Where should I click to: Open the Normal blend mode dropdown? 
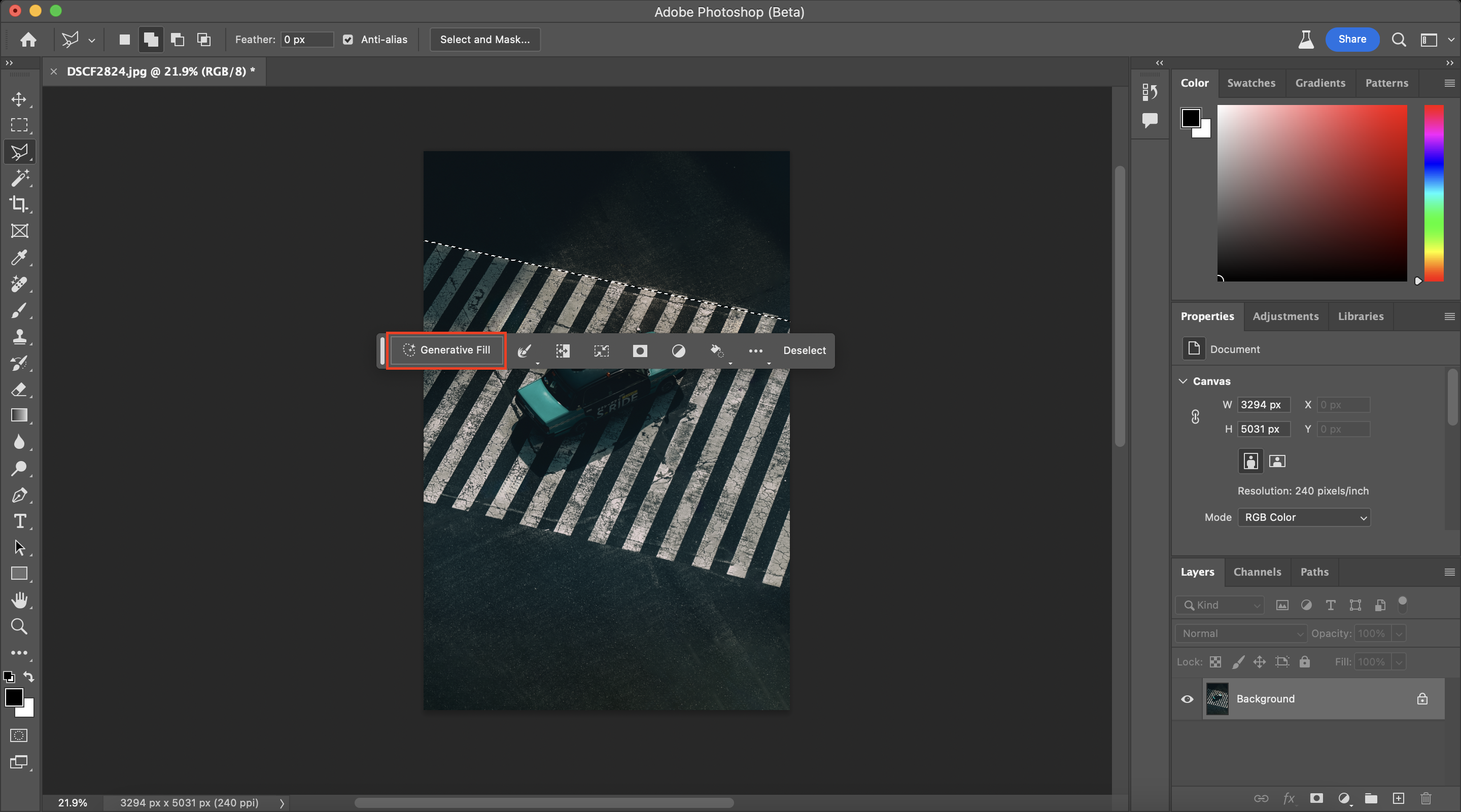point(1240,633)
